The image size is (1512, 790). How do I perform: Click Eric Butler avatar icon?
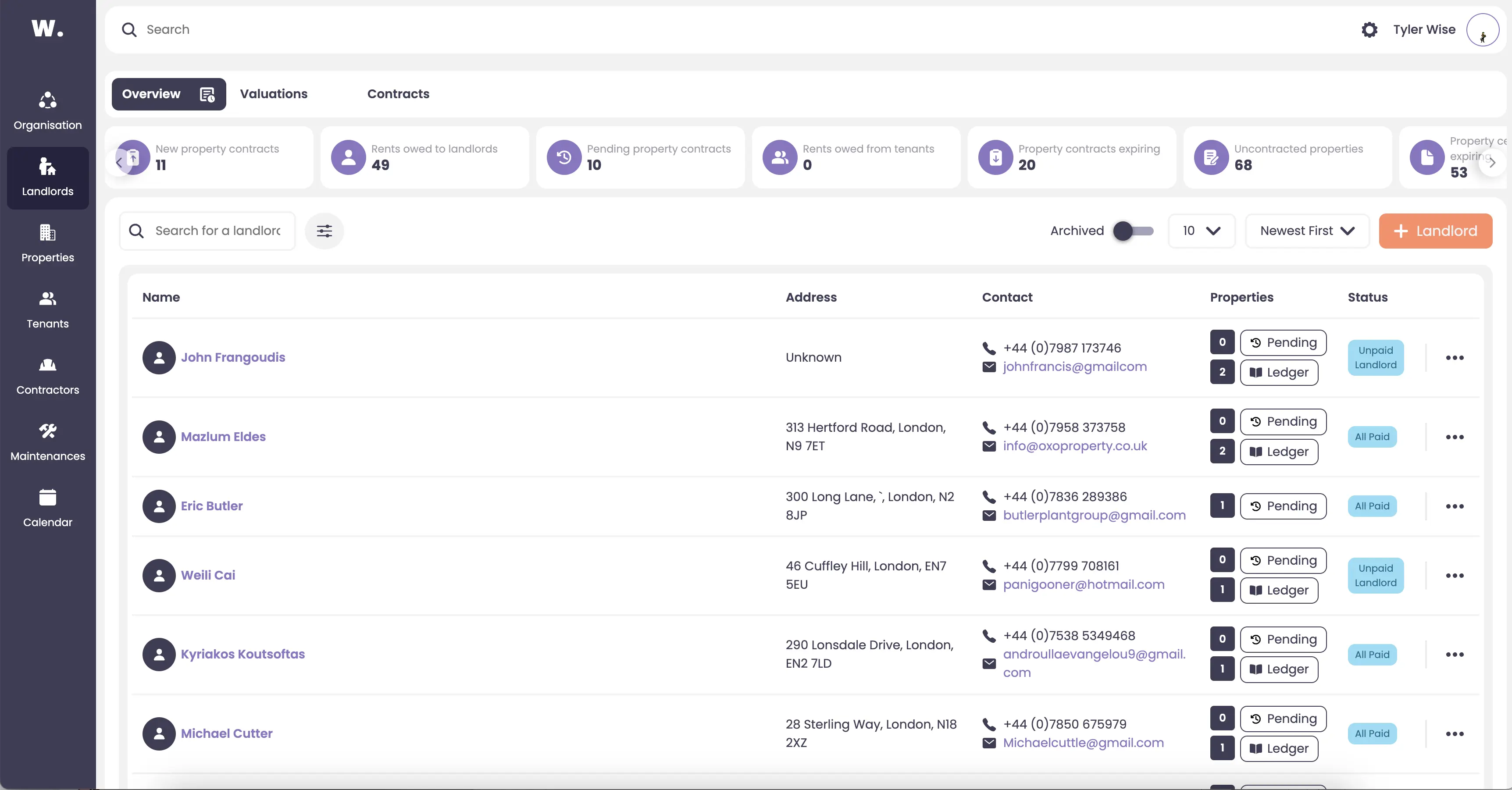pyautogui.click(x=159, y=506)
